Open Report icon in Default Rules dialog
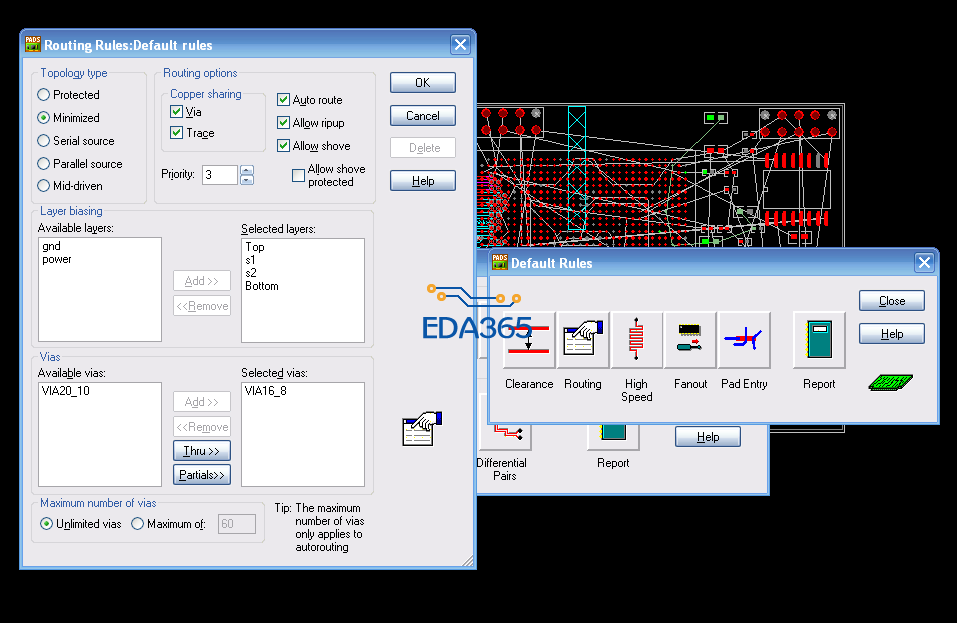This screenshot has width=957, height=623. (x=819, y=340)
